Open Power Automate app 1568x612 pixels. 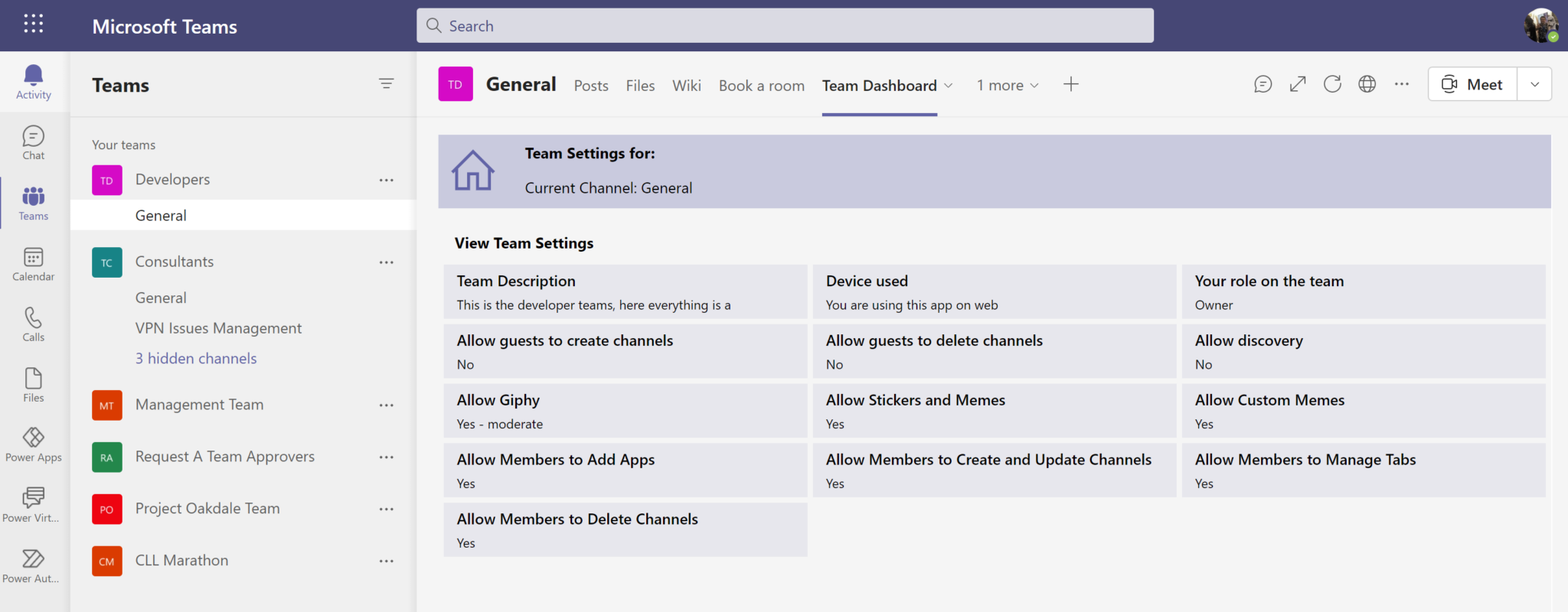tap(34, 566)
